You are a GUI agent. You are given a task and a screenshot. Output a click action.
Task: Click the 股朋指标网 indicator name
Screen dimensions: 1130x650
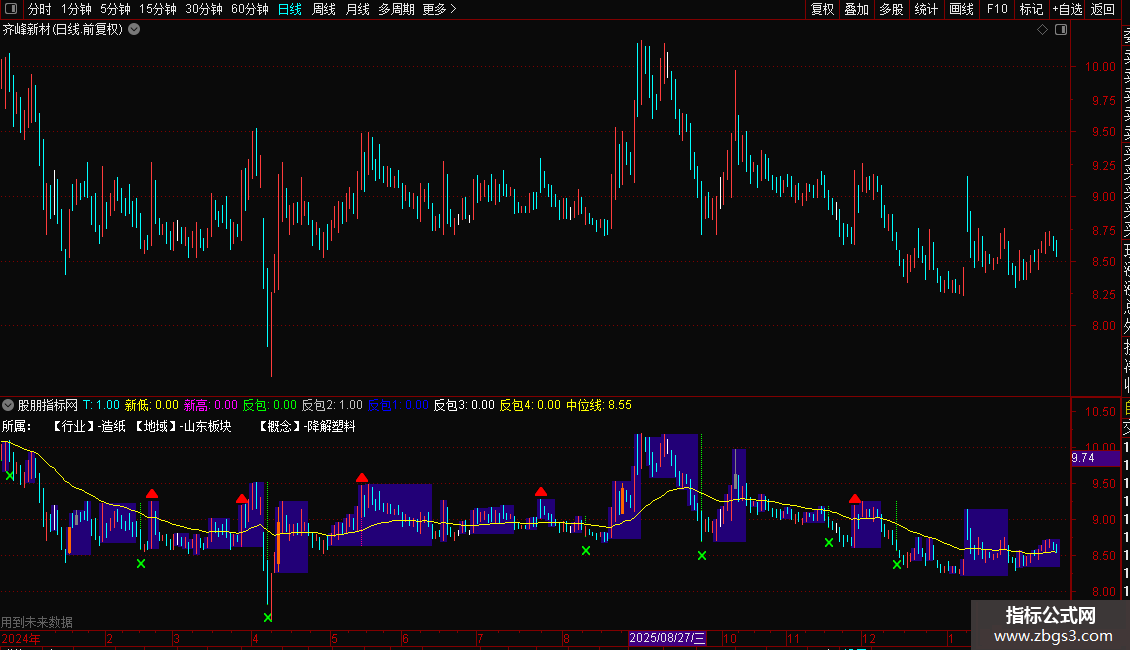tap(48, 405)
